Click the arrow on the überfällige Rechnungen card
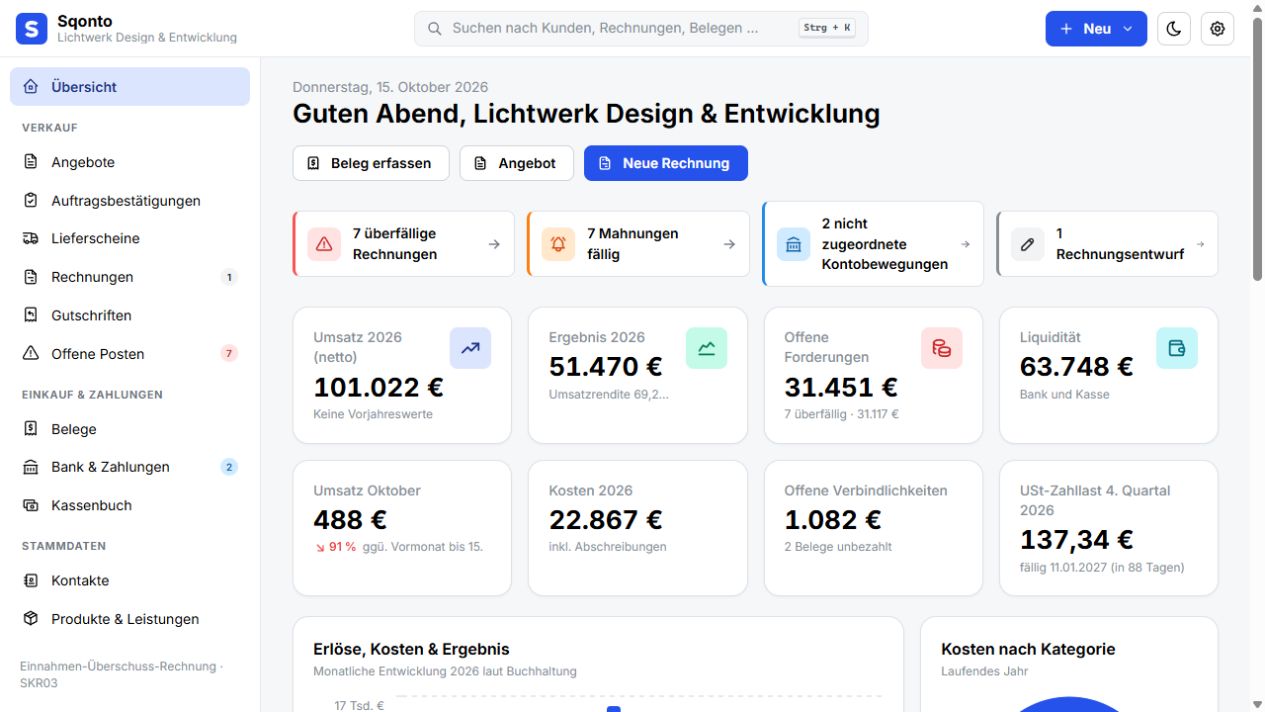The height and width of the screenshot is (712, 1265). [x=494, y=244]
